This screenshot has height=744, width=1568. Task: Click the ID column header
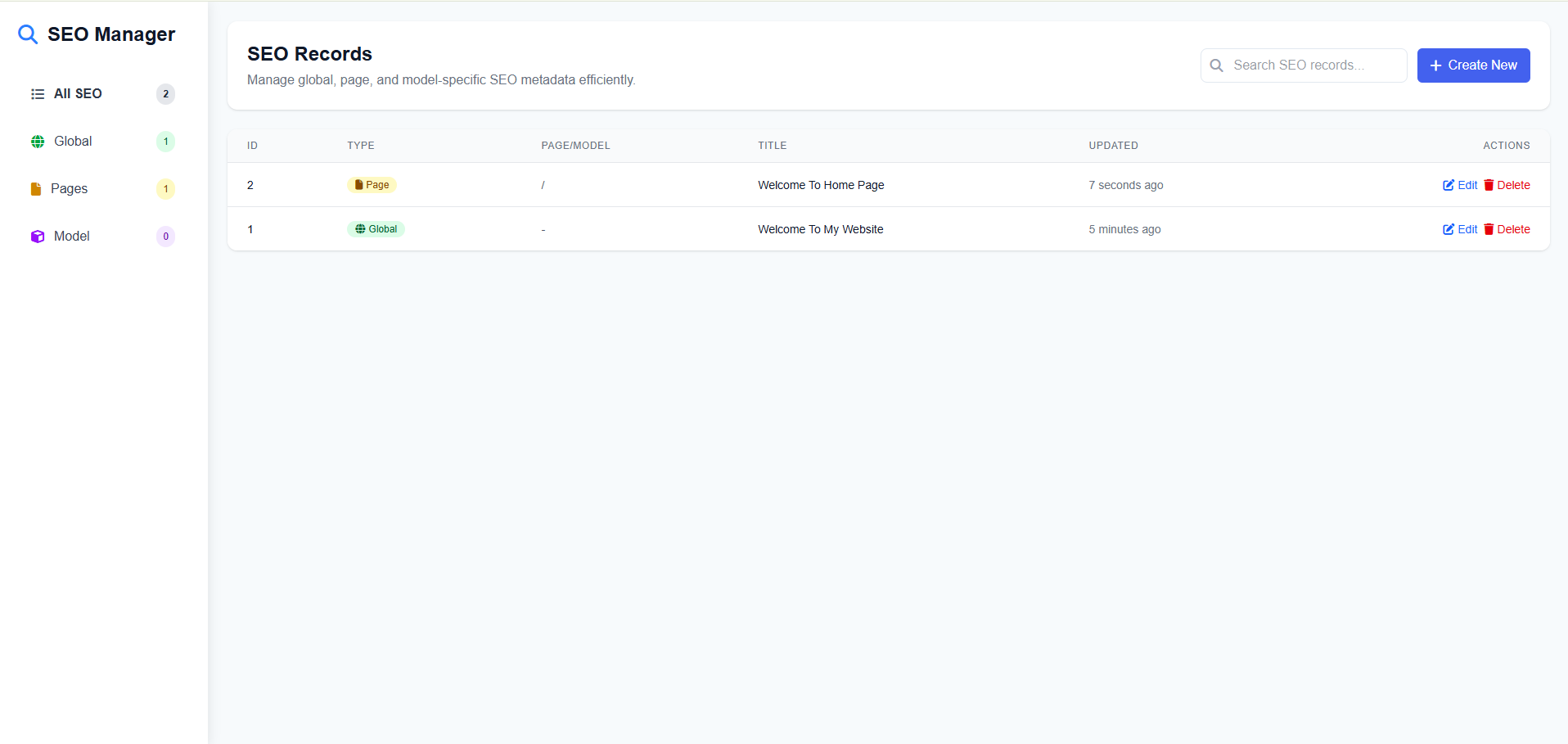(251, 145)
